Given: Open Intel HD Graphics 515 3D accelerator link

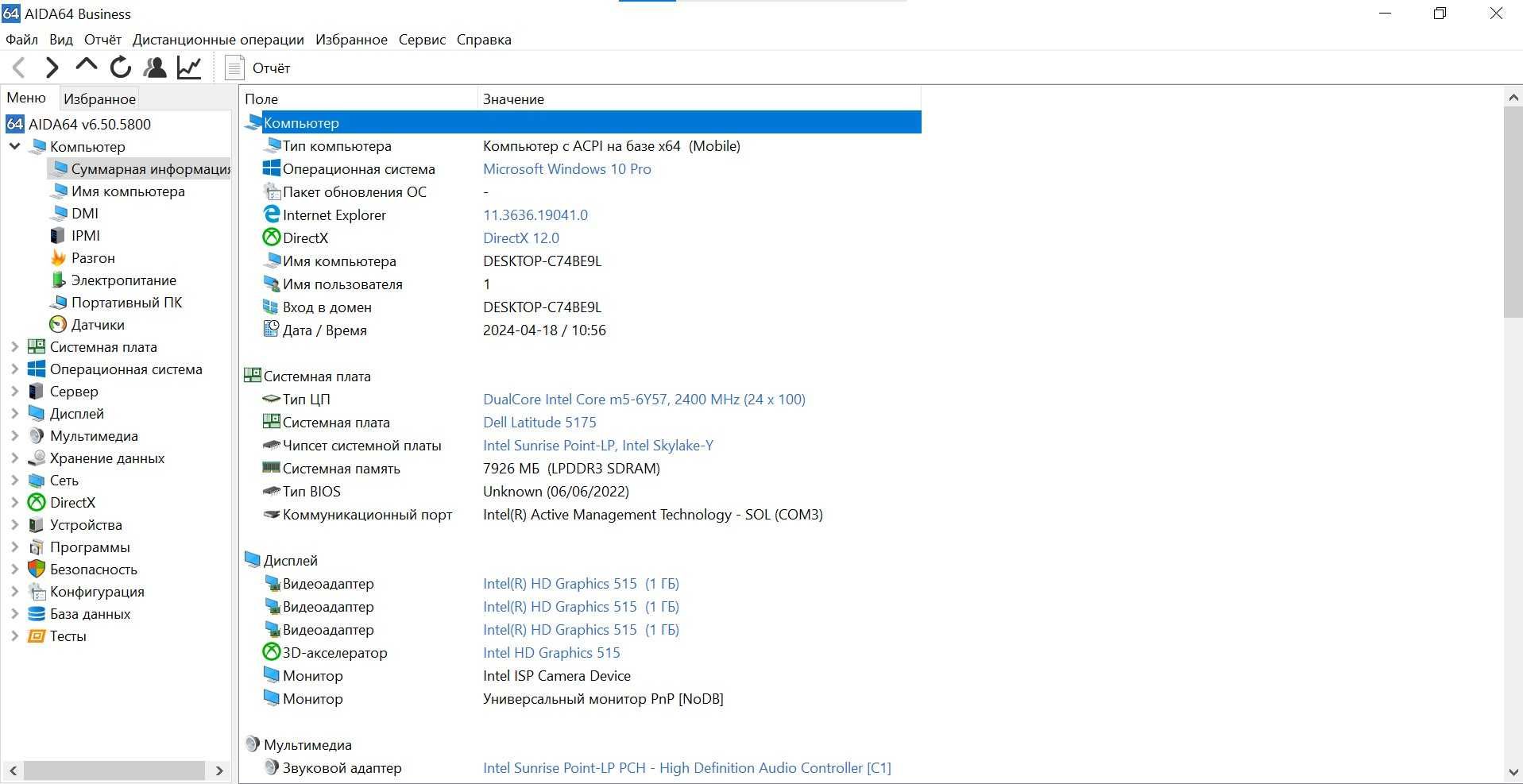Looking at the screenshot, I should coord(551,653).
